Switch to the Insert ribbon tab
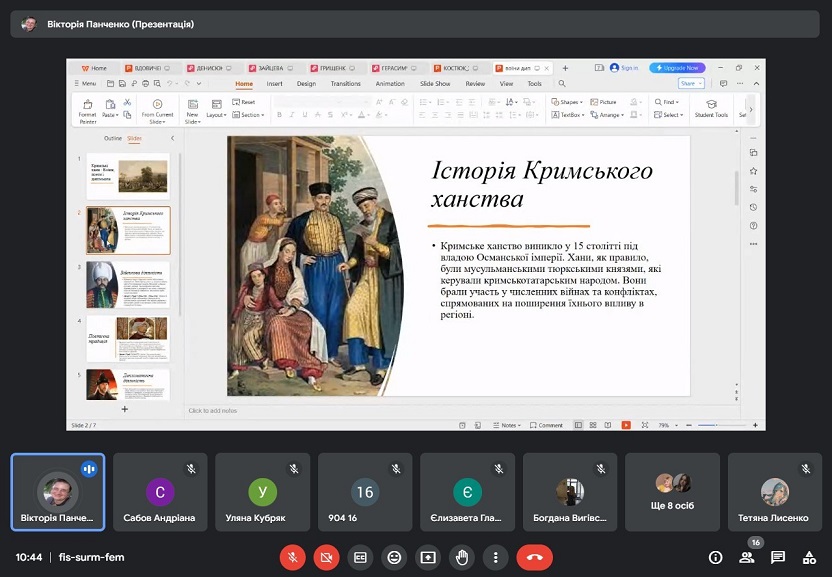Viewport: 832px width, 577px height. tap(274, 83)
